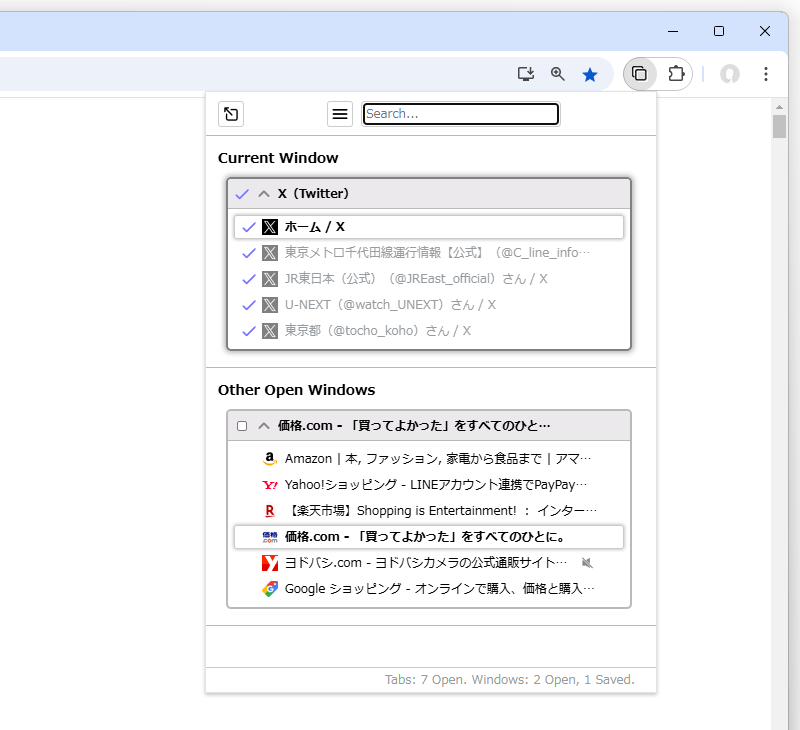Click the Amazon favicon

(x=270, y=459)
